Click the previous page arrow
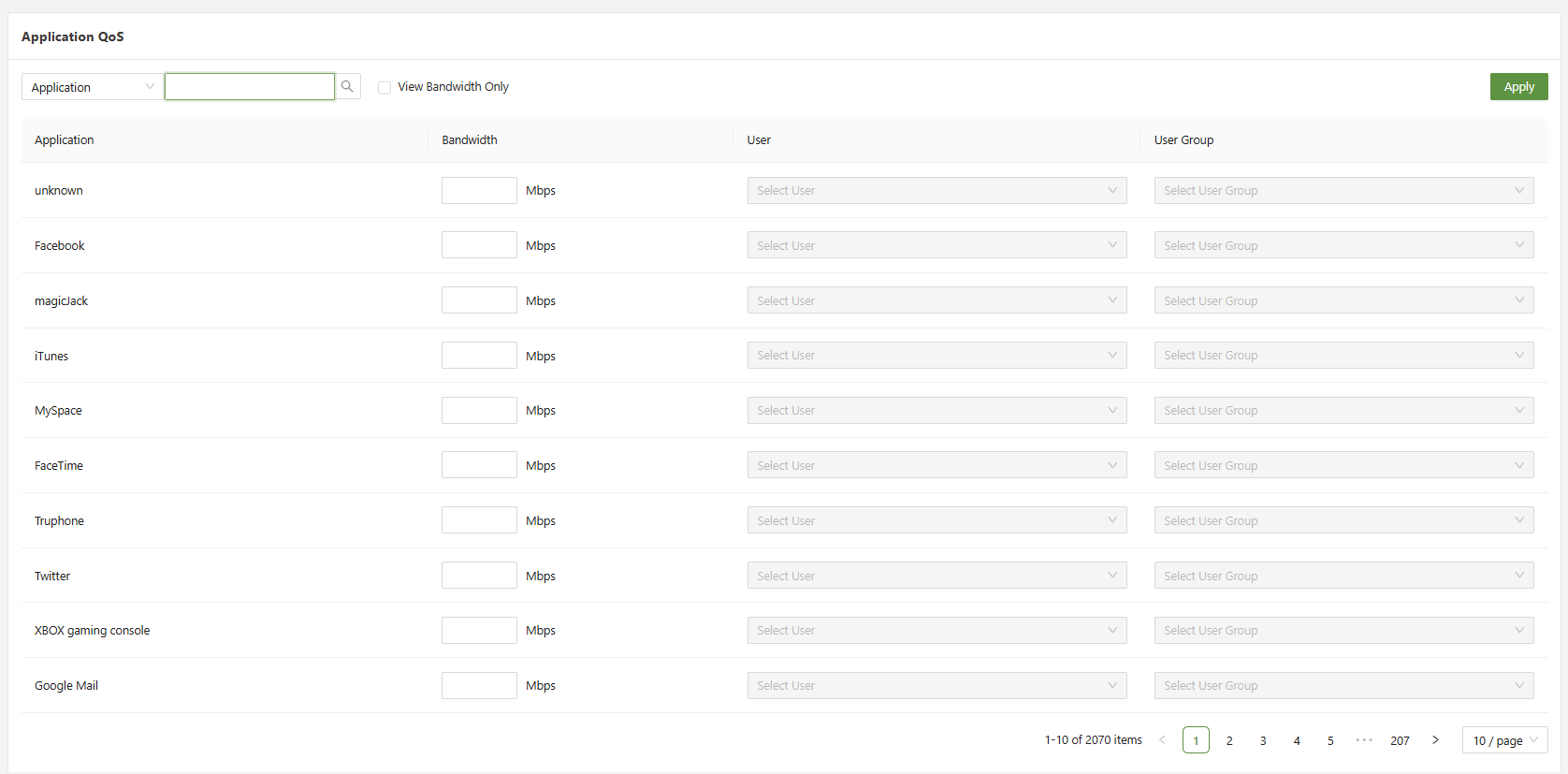Screen dimensions: 1568x774 pos(1162,740)
